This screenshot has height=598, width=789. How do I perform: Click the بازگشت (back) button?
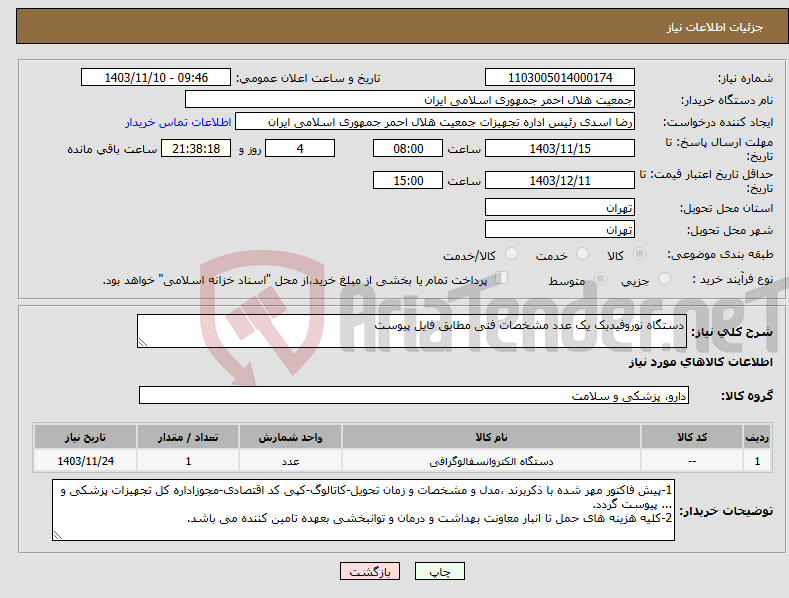coord(370,571)
